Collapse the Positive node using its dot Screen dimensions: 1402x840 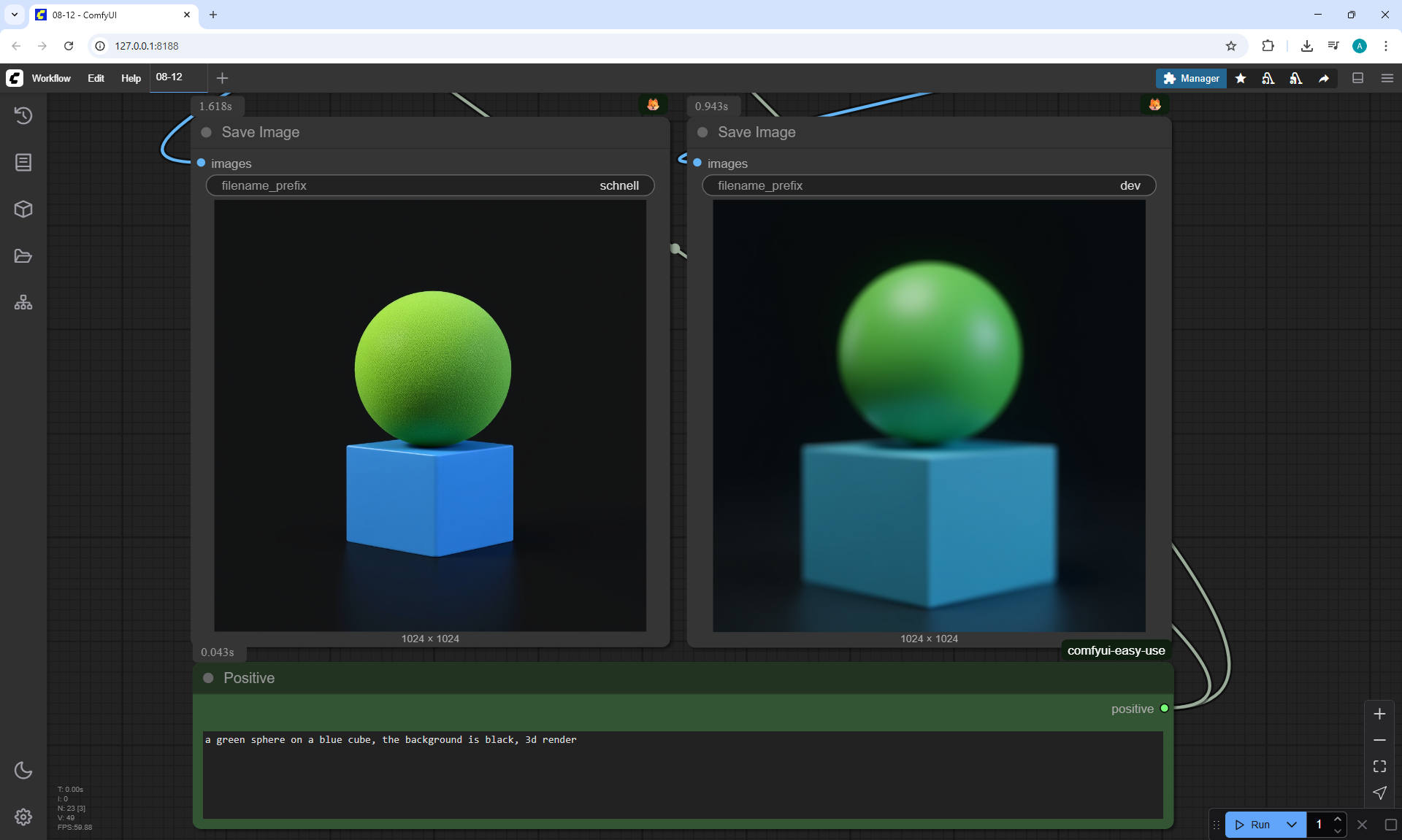208,678
